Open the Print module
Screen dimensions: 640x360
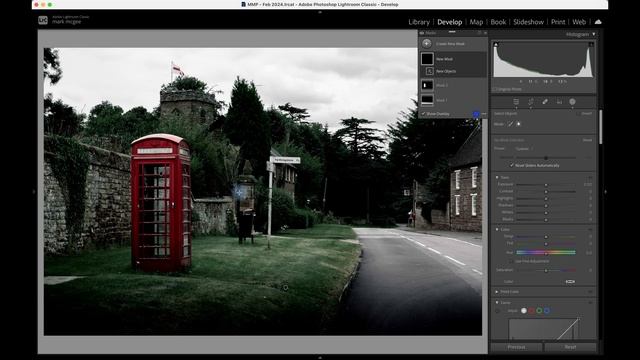point(558,22)
